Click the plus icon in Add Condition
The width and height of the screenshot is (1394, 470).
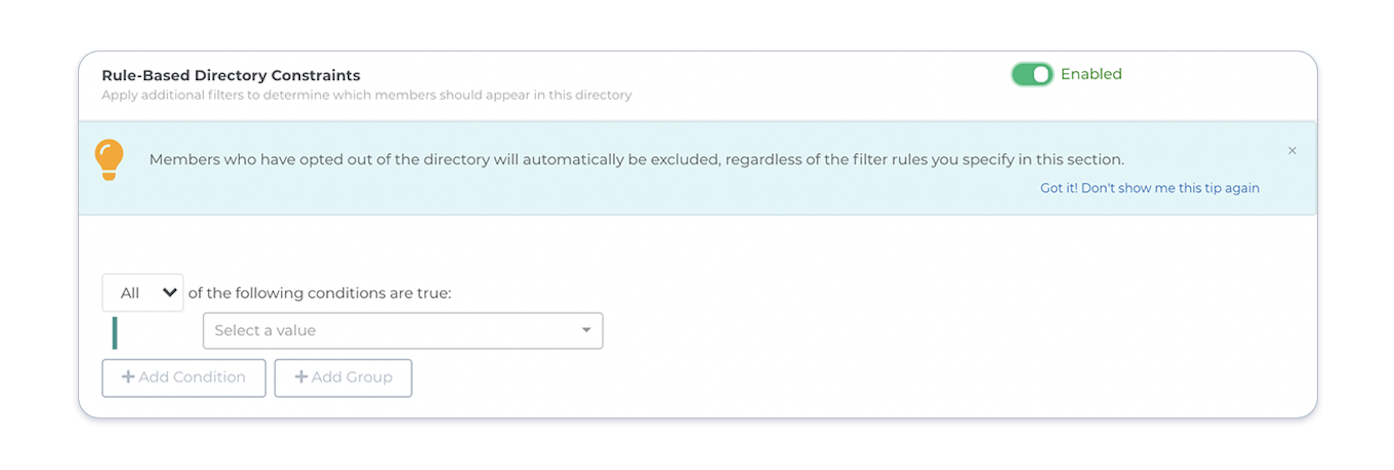coord(128,378)
